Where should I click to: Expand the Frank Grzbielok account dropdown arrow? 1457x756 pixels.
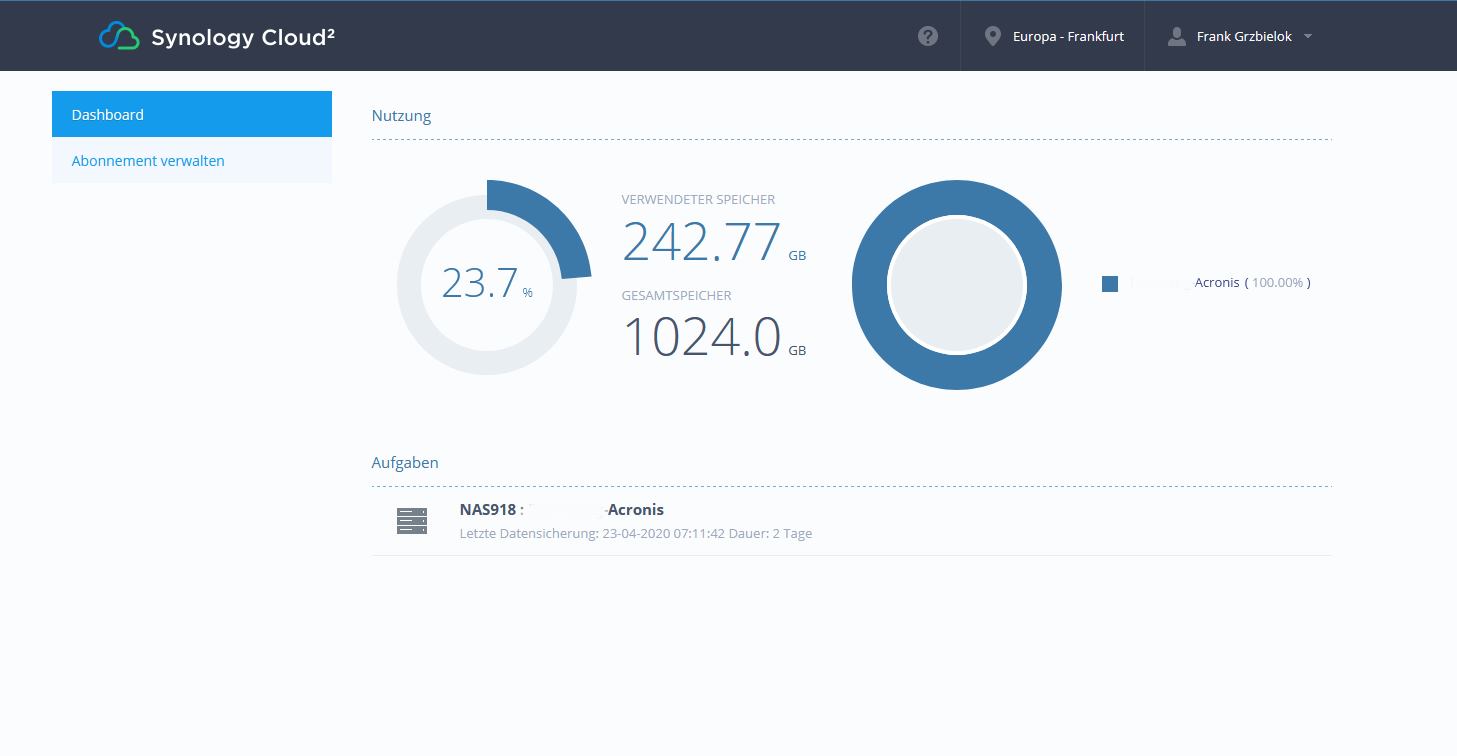1308,36
